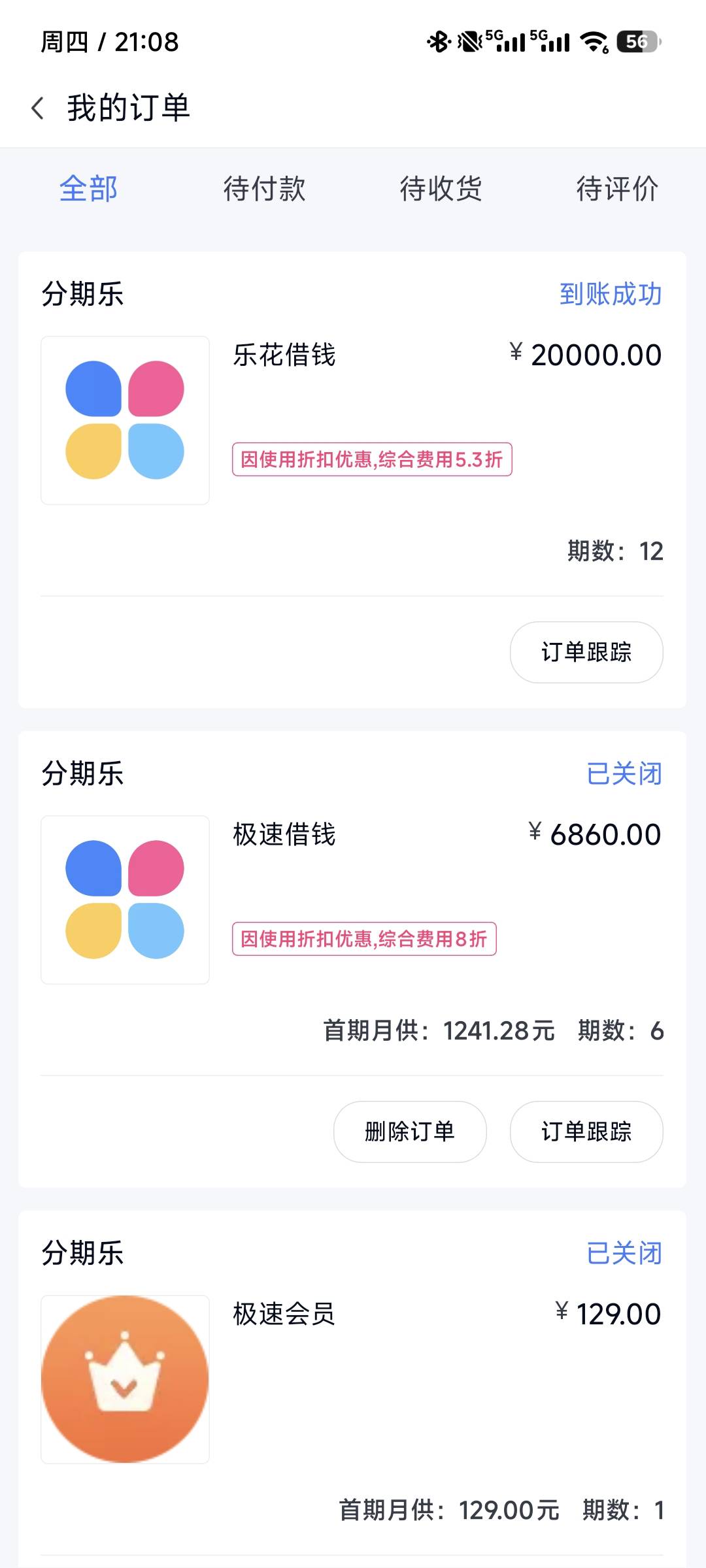The image size is (706, 1568).
Task: Tap 订单跟踪 for the 极速借钱 order
Action: coord(586,1132)
